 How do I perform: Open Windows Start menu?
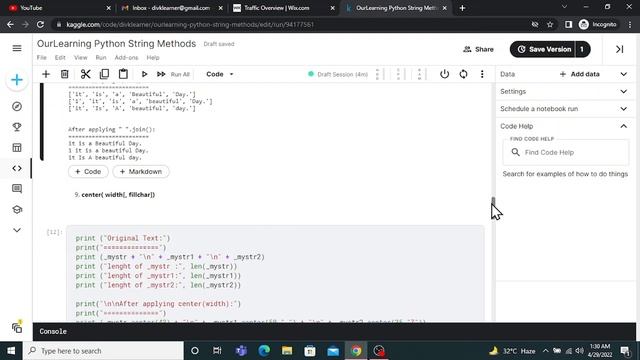coord(11,351)
